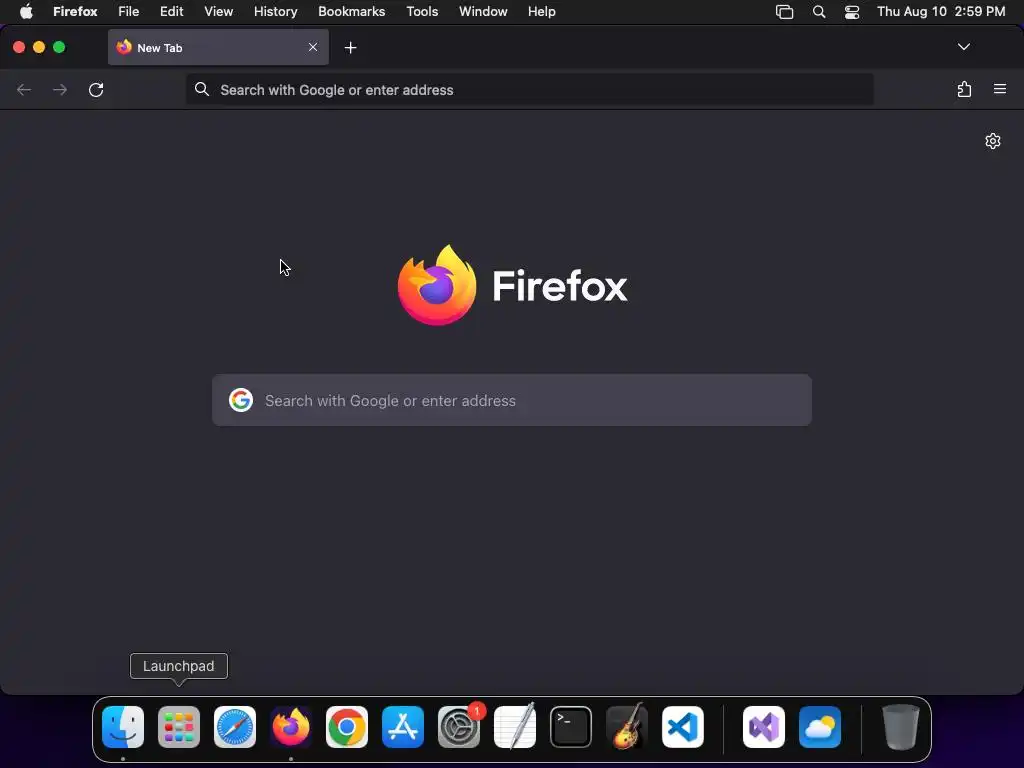The width and height of the screenshot is (1024, 768).
Task: Open the Weather app from the Dock
Action: click(820, 727)
